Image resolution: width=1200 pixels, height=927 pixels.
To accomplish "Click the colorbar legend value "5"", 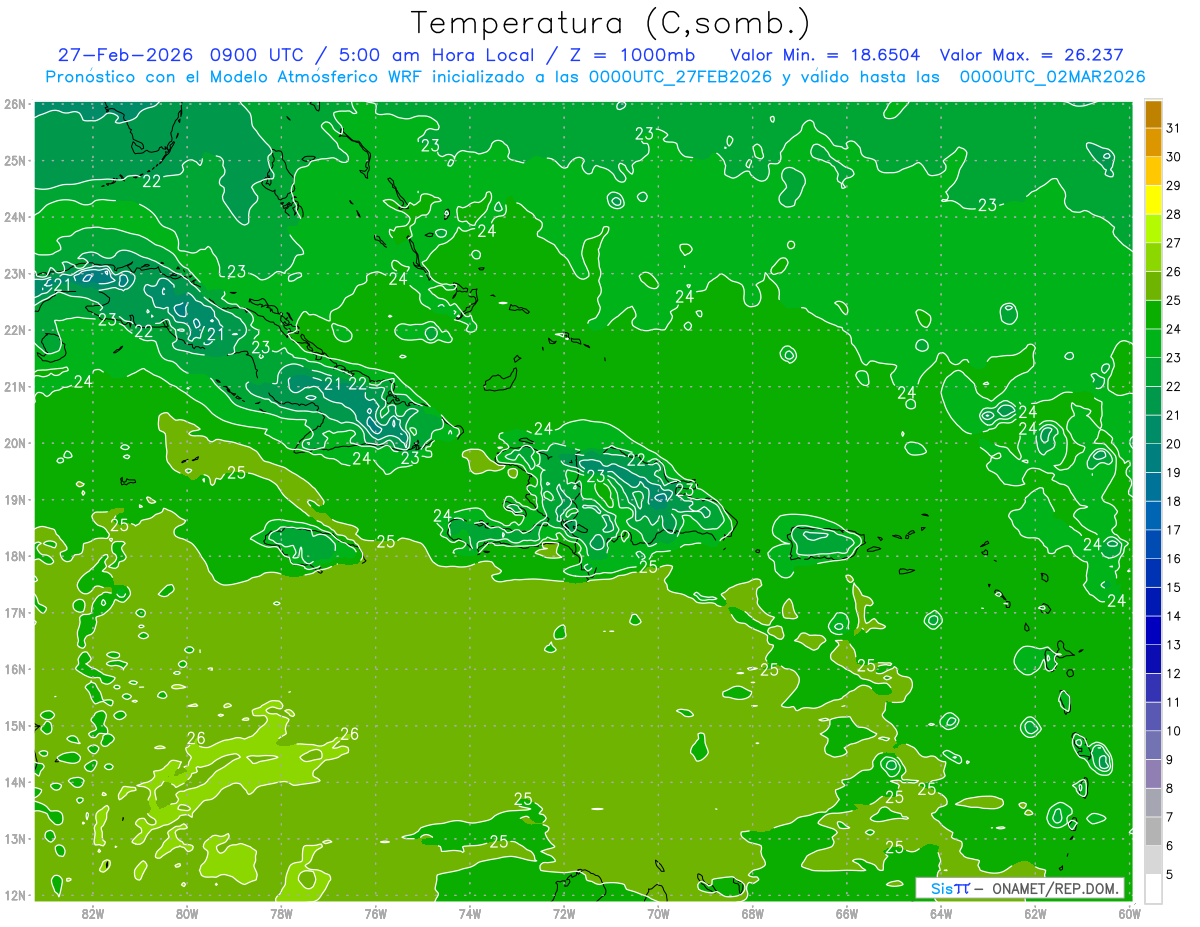I will point(1170,875).
